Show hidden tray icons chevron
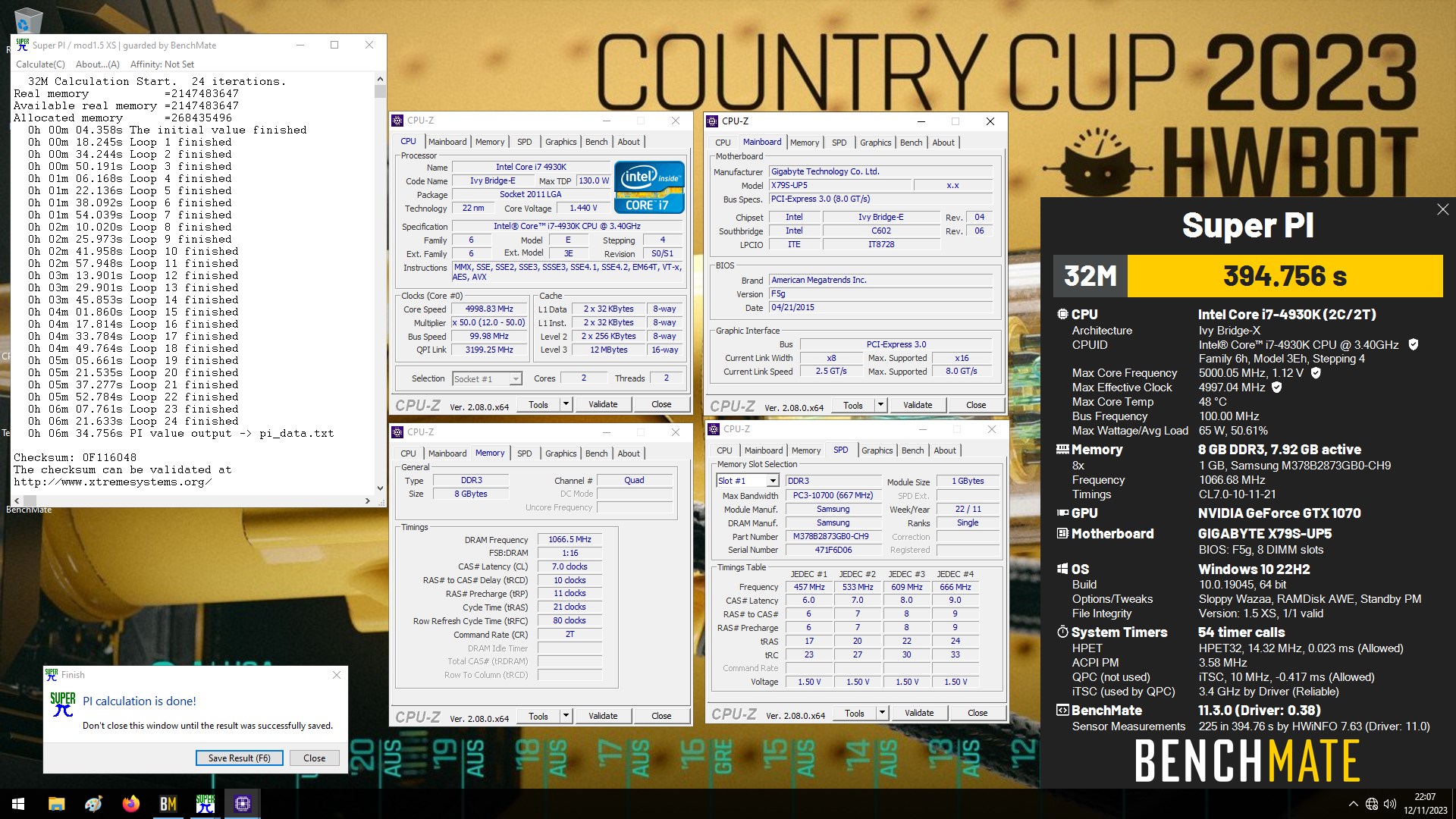The image size is (1456, 819). pyautogui.click(x=1354, y=804)
